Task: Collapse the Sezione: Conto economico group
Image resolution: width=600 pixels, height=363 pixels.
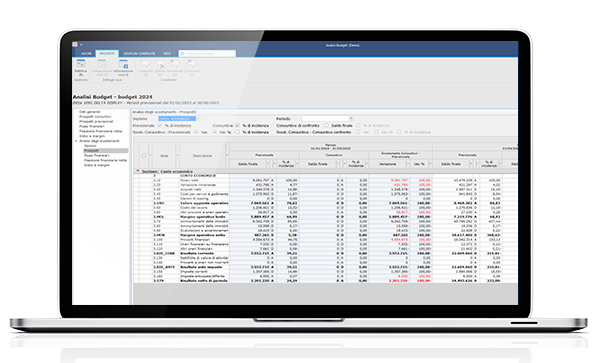Action: tap(138, 171)
